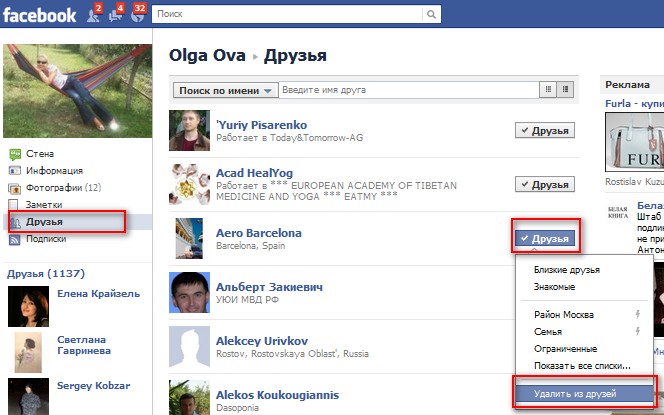
Task: Expand the Поиск по имени dropdown
Action: point(225,90)
